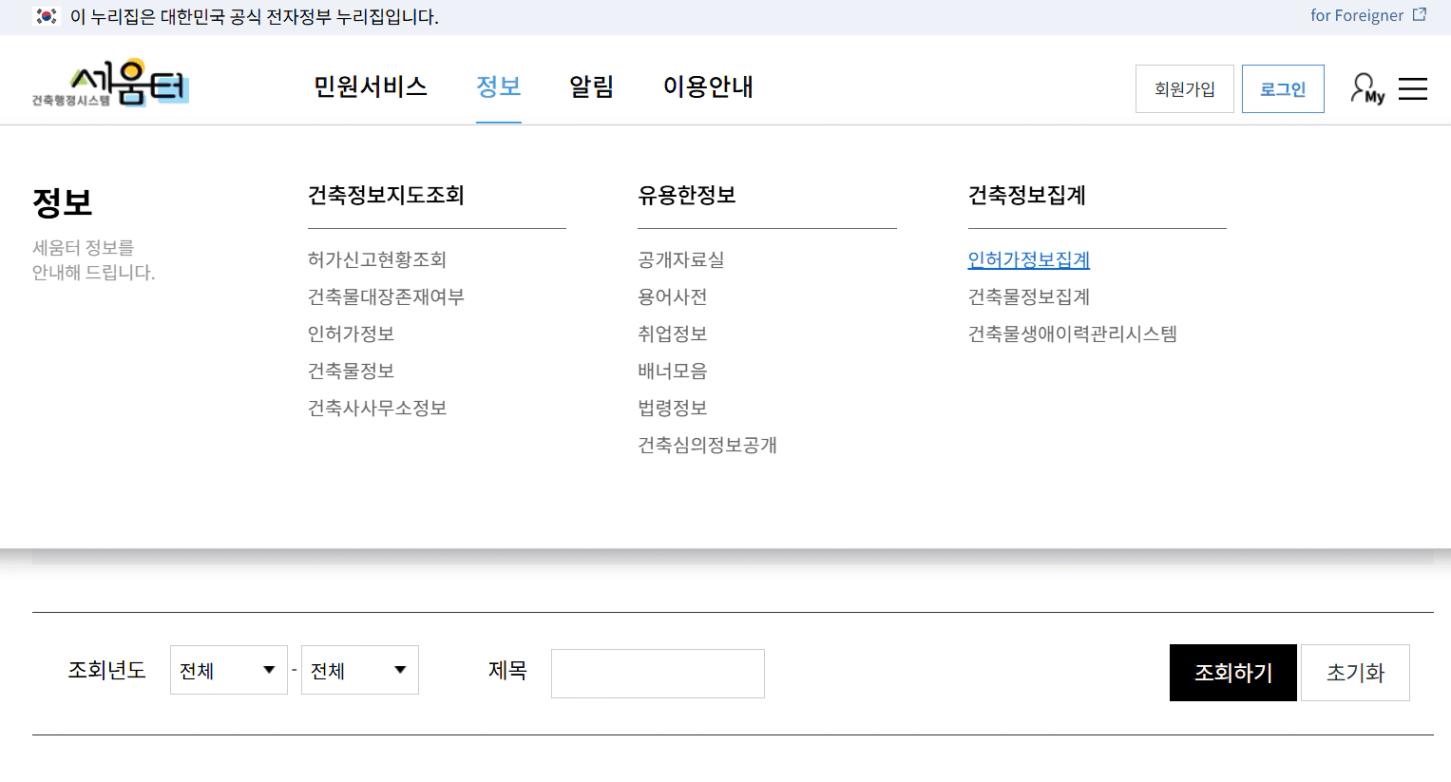Go to 인허가정보 under 건축정보지도조회
Viewport: 1451px width, 782px height.
351,334
